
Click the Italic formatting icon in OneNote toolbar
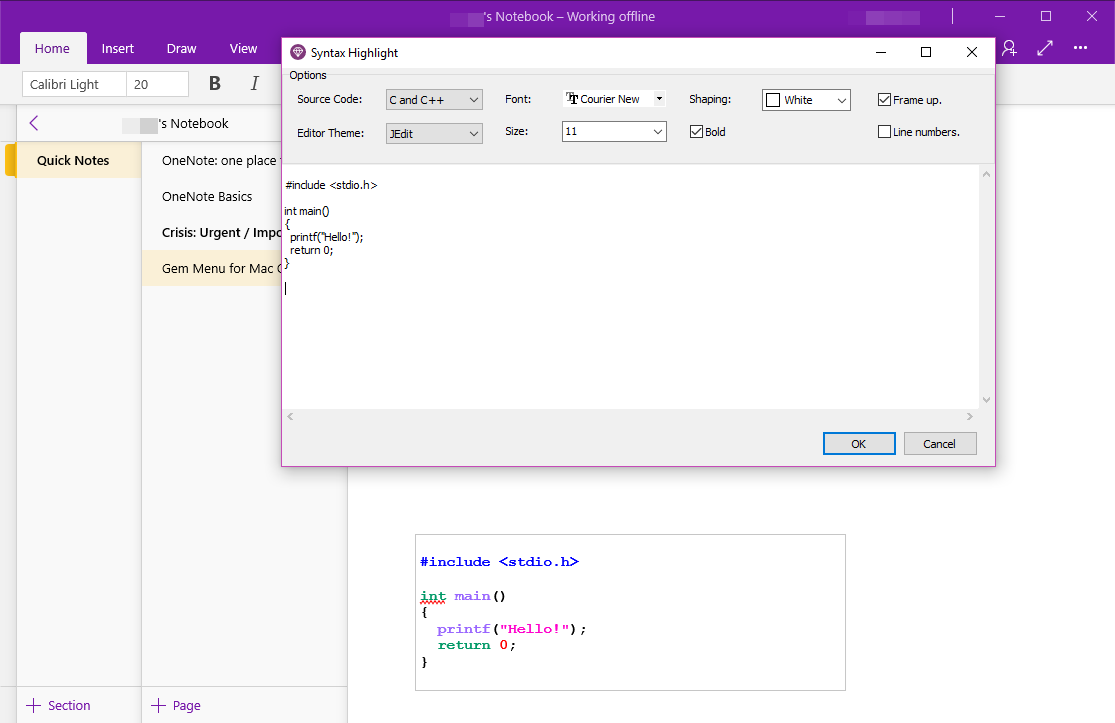pyautogui.click(x=255, y=84)
